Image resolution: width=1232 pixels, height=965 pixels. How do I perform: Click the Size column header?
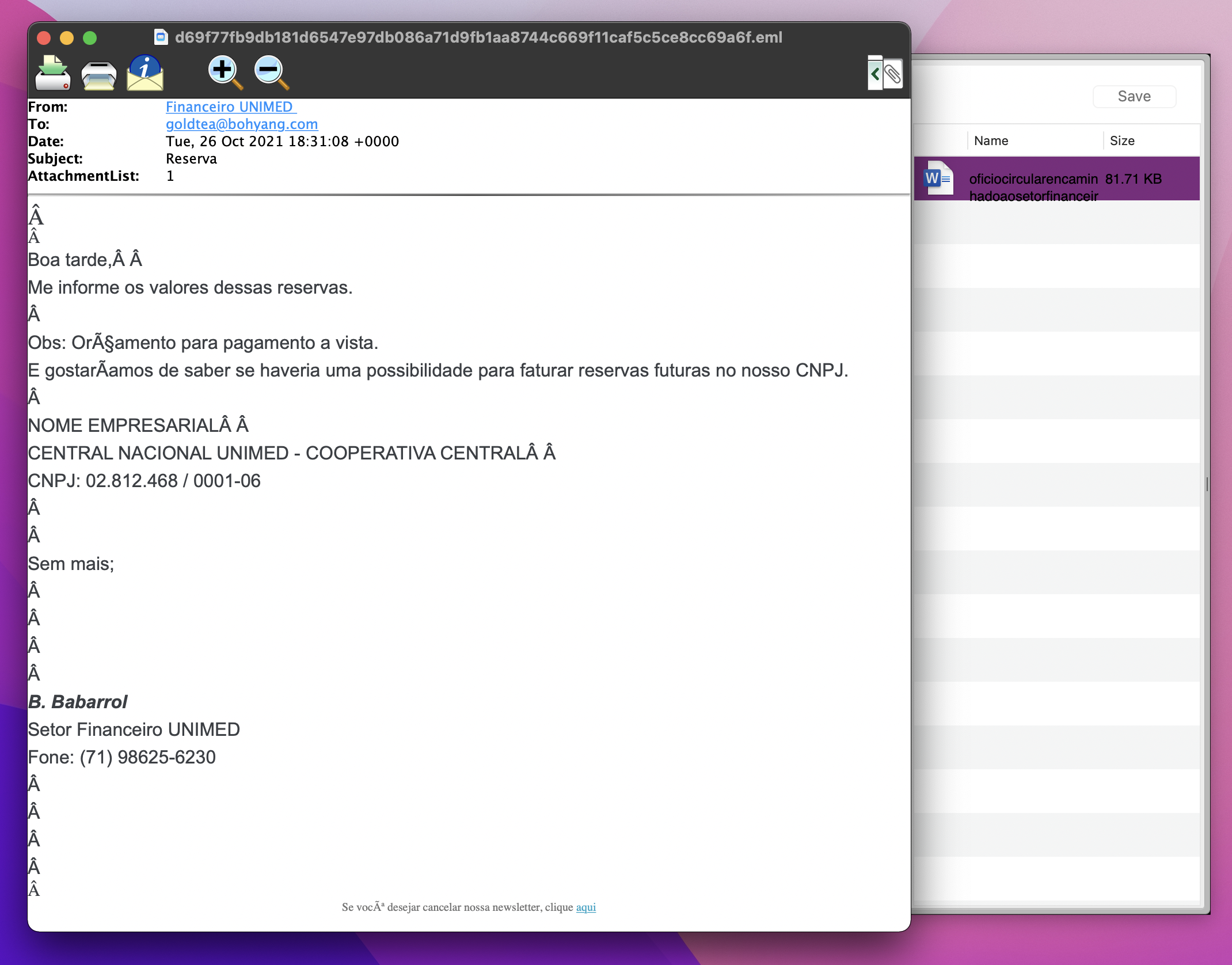tap(1122, 140)
